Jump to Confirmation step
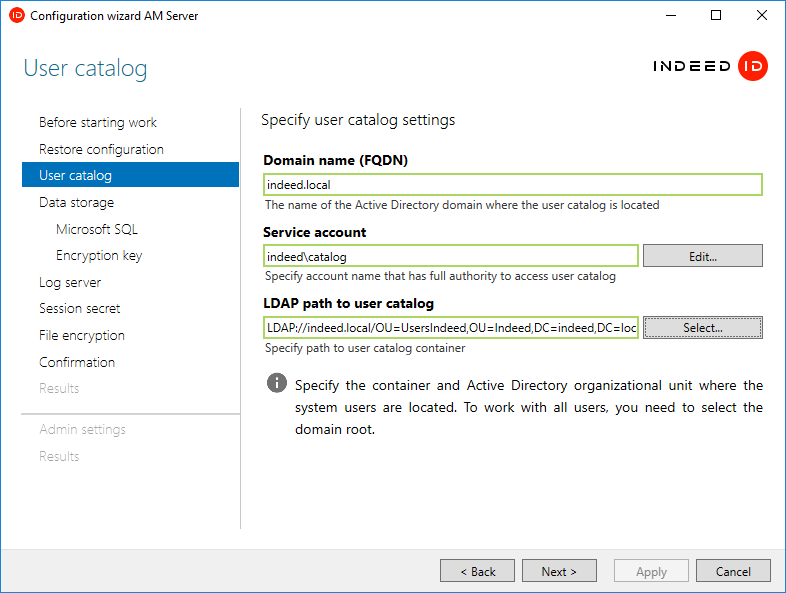The image size is (786, 593). [77, 362]
